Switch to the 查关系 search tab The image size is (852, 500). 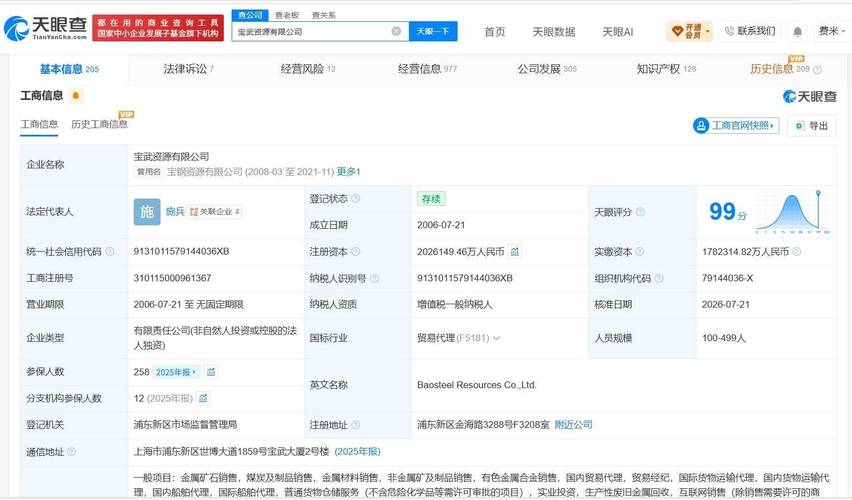click(324, 15)
